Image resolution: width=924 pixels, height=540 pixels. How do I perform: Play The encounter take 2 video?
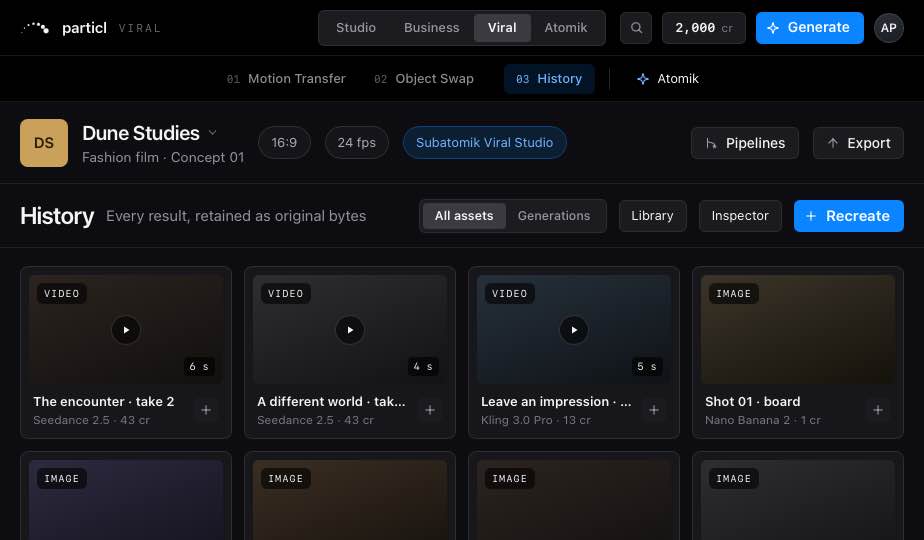(126, 330)
